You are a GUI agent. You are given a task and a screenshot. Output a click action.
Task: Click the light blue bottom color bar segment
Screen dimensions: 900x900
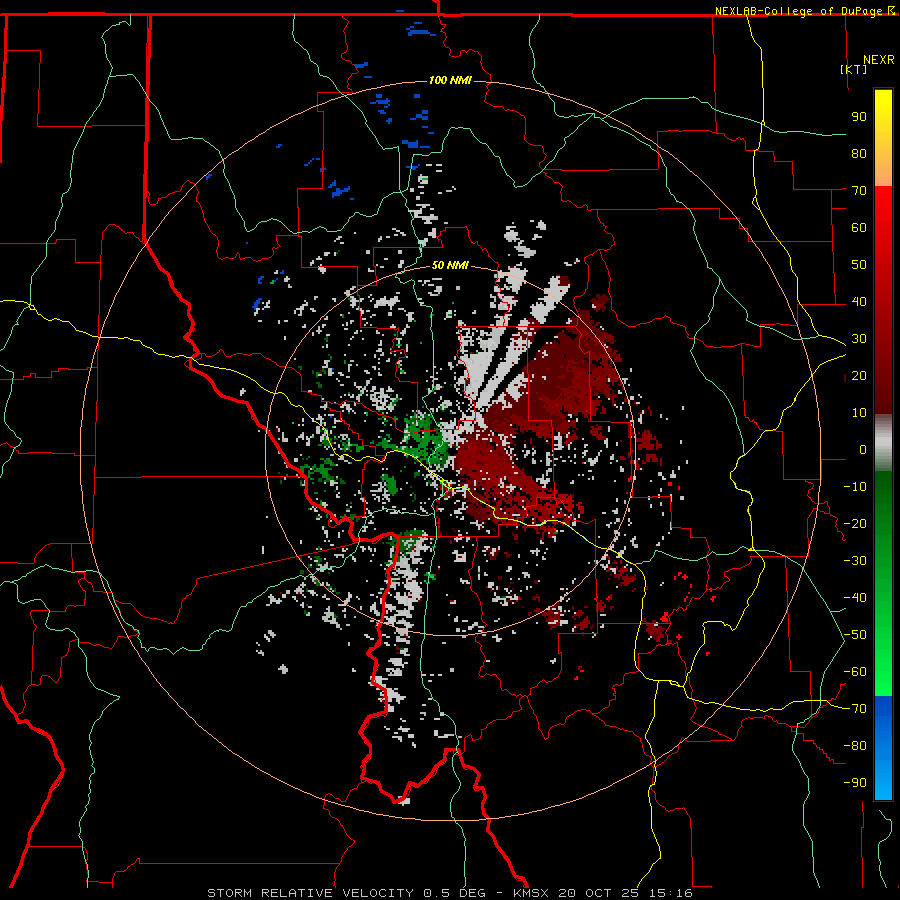883,778
